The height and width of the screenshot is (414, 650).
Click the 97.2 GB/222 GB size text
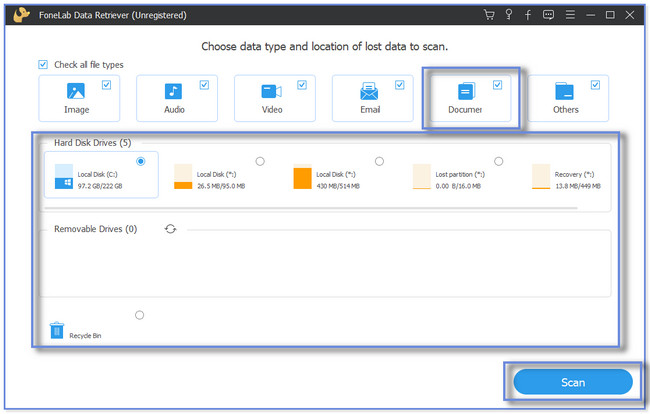(x=100, y=186)
